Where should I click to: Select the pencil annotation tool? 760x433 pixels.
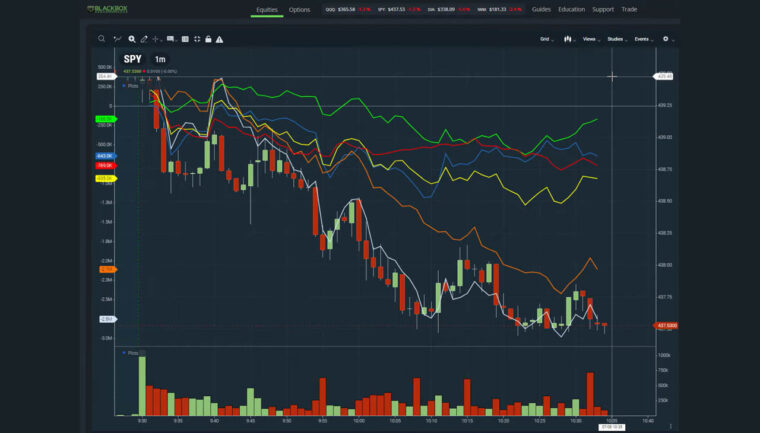pos(144,39)
